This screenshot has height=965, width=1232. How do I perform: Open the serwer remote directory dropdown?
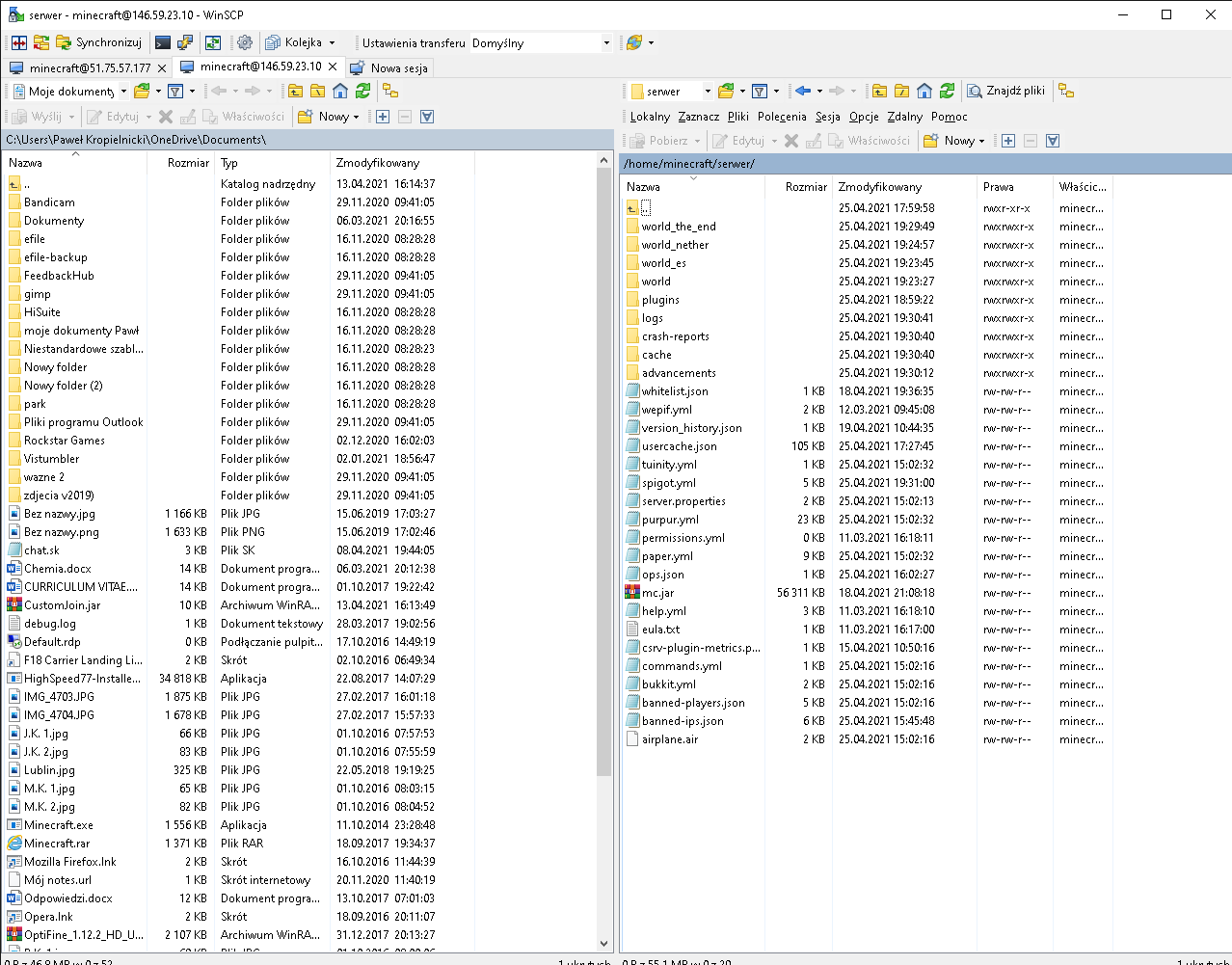click(x=707, y=91)
